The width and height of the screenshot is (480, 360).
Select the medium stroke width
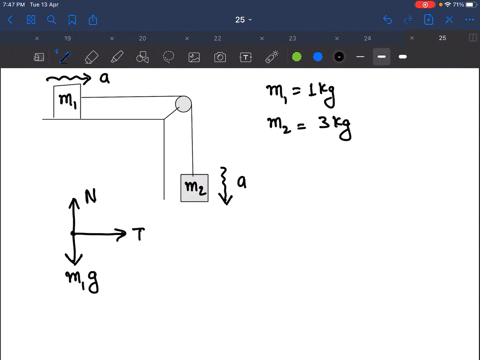pos(381,57)
